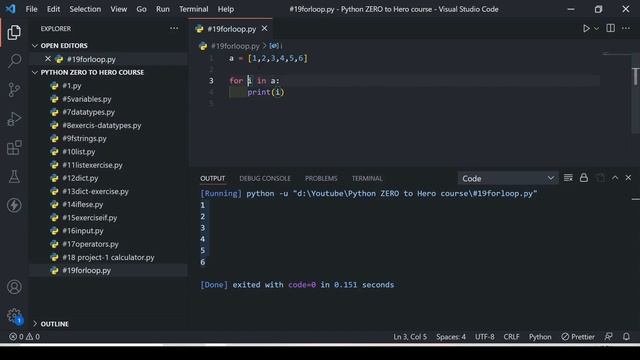Open the lightning bolt activity bar icon
The image size is (640, 360).
pyautogui.click(x=14, y=205)
